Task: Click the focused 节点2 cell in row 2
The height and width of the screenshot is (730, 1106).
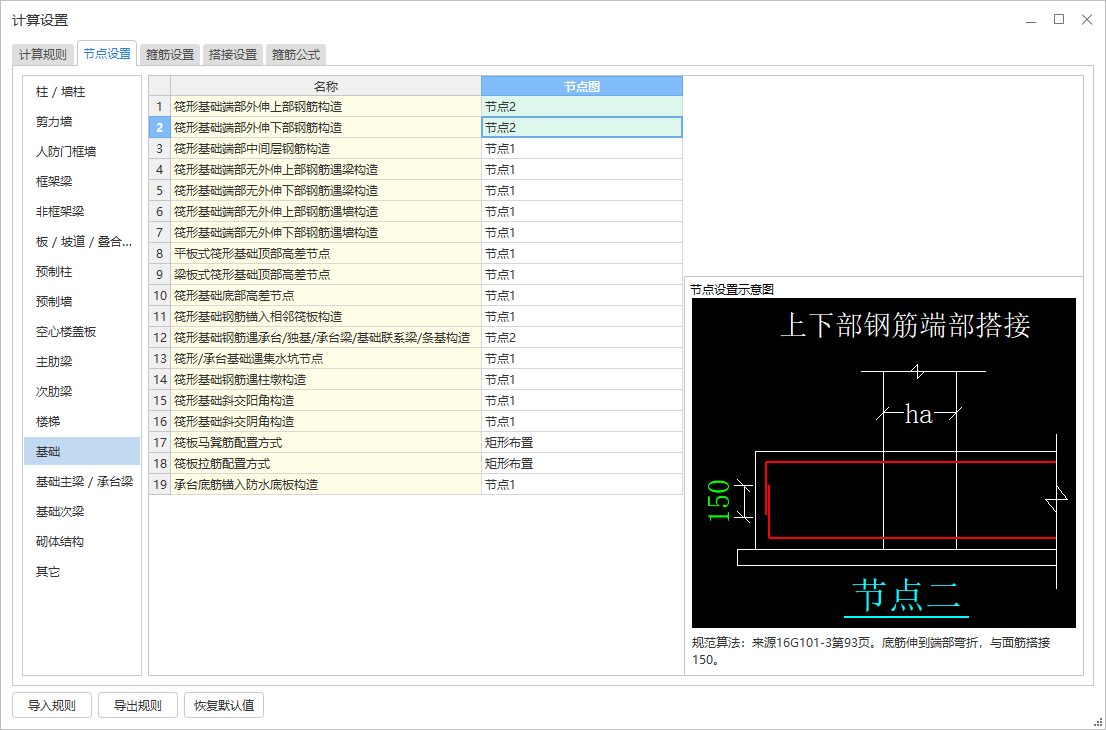Action: click(582, 128)
